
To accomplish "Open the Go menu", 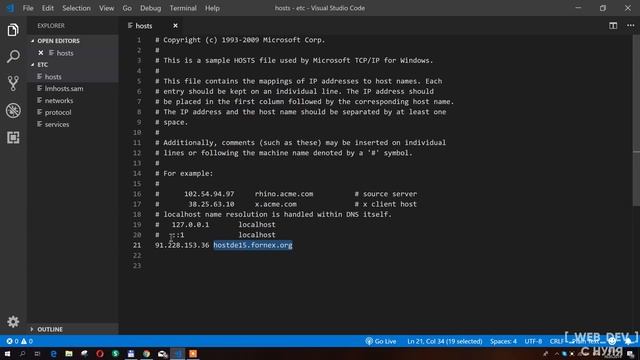I will click(127, 8).
